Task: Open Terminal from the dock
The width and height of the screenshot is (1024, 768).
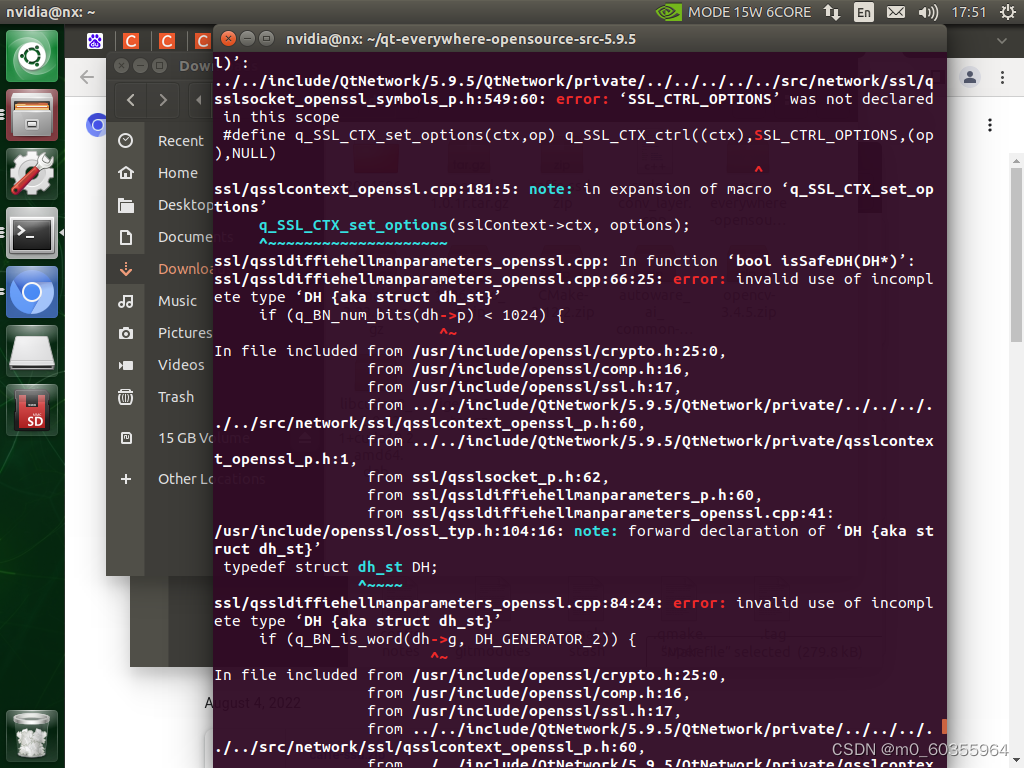Action: tap(31, 232)
